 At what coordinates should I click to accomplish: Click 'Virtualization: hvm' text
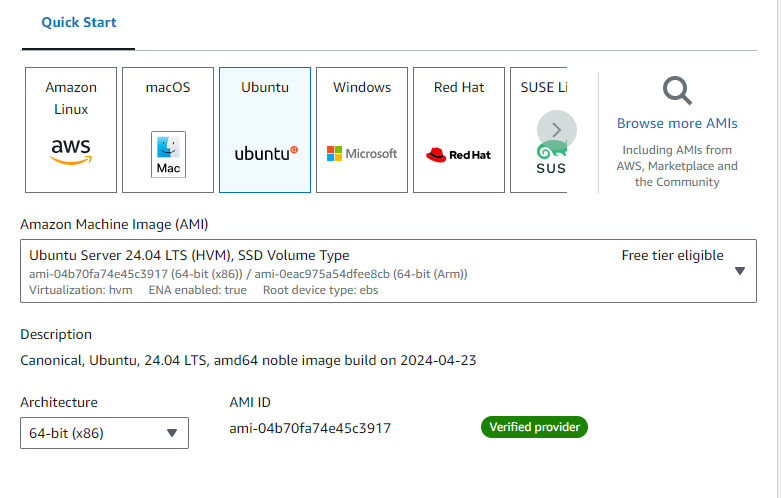(x=81, y=290)
